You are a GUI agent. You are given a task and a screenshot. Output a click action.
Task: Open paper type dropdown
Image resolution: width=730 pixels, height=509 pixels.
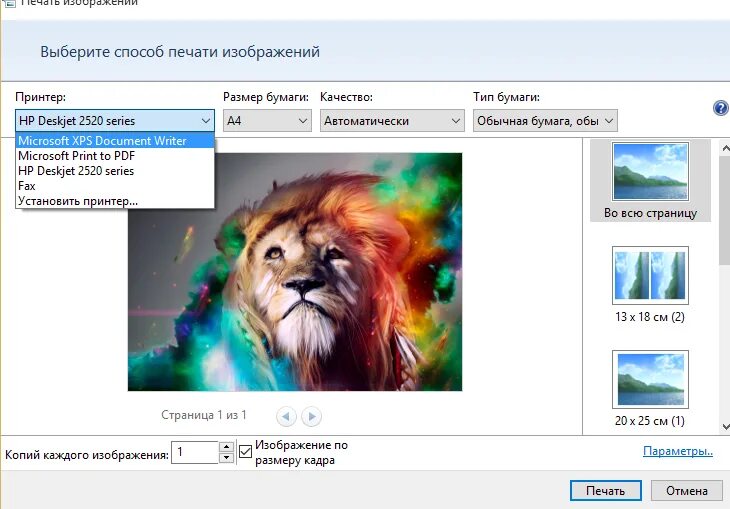click(545, 121)
